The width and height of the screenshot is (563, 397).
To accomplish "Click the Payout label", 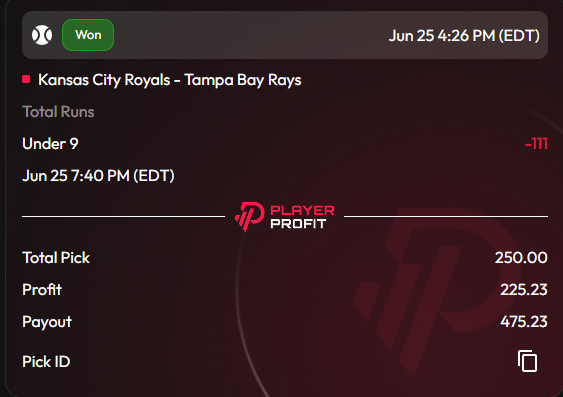I will pos(47,322).
